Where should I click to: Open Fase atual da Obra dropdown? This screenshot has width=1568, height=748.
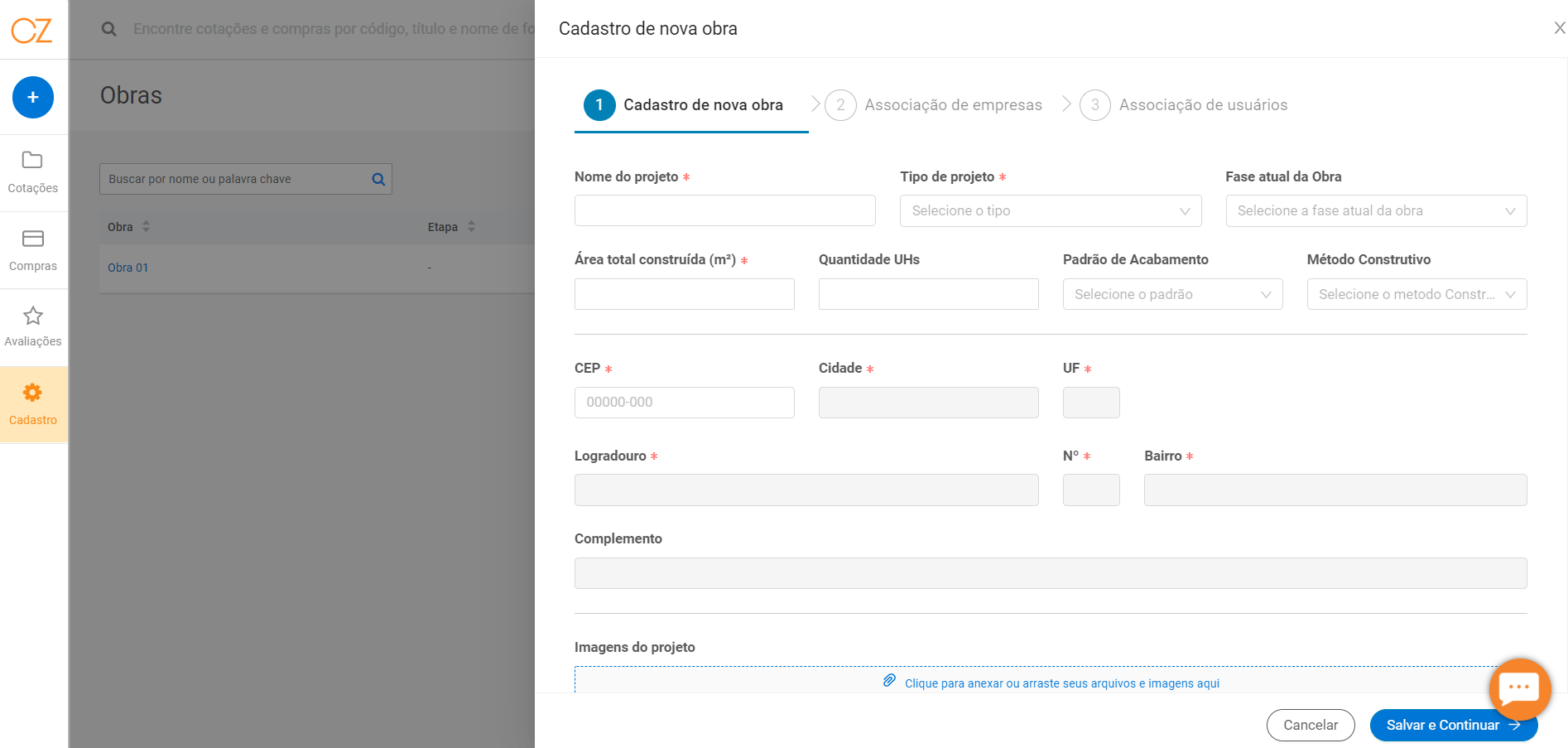[1376, 210]
